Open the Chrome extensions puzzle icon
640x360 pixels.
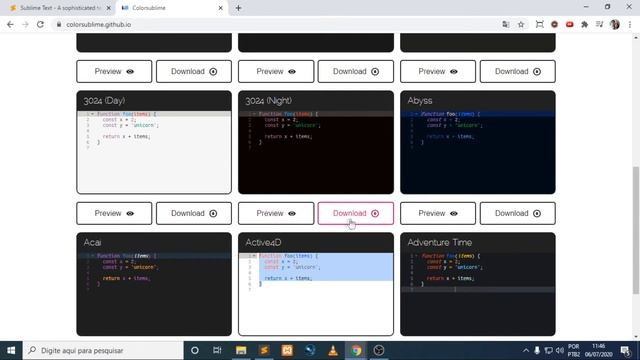[x=584, y=24]
